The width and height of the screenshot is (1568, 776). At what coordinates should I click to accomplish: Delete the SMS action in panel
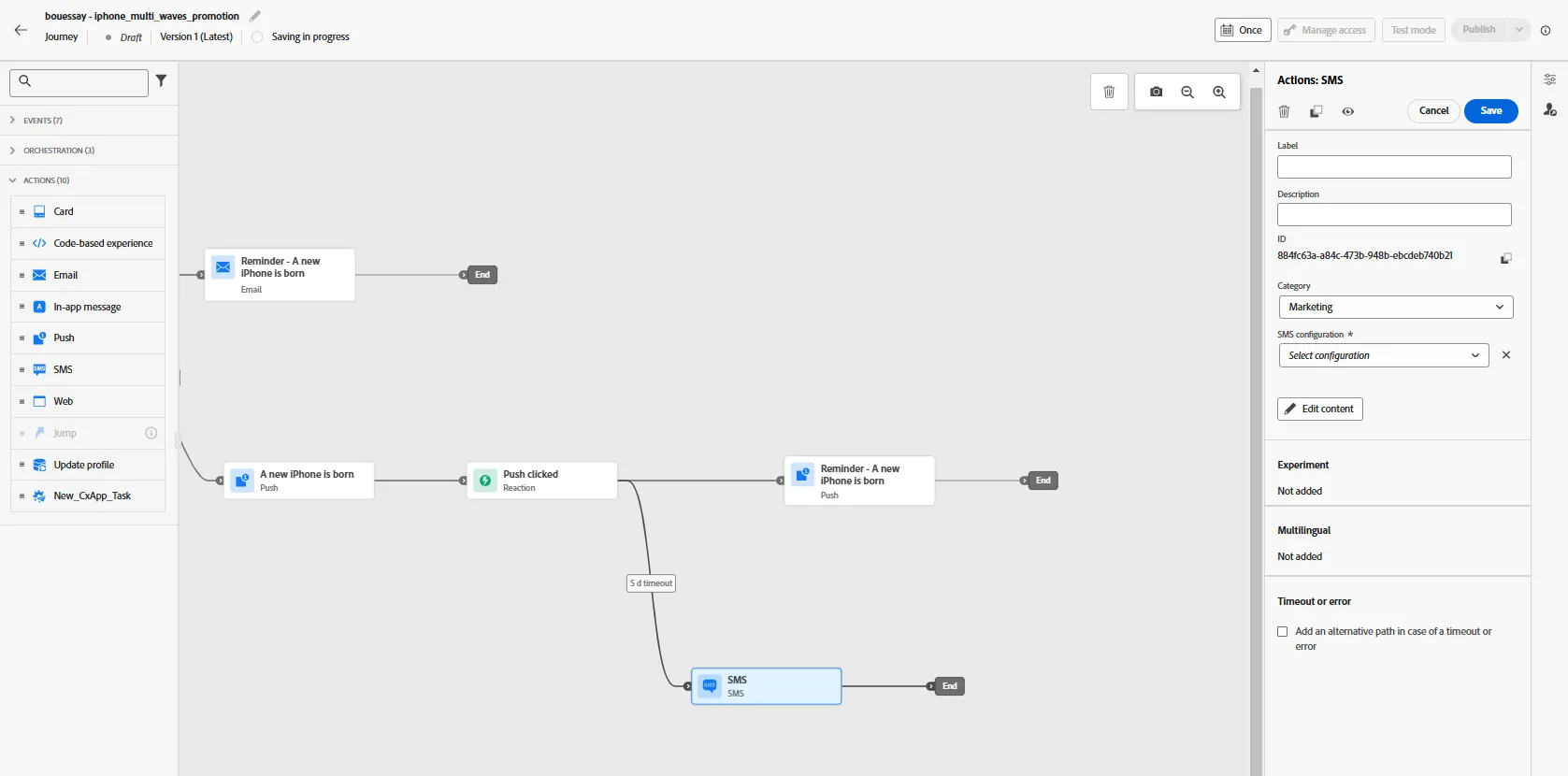click(1284, 111)
